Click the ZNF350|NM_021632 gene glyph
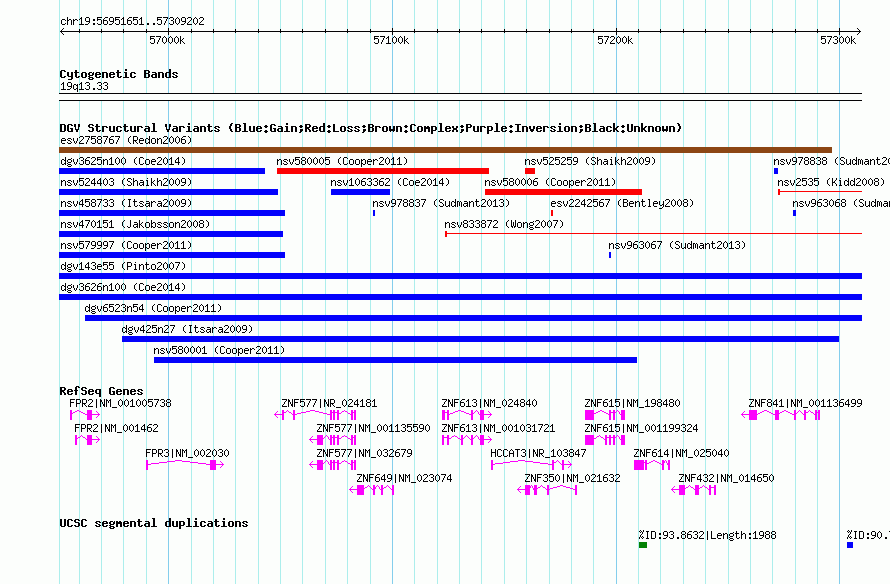890x584 pixels. (547, 490)
